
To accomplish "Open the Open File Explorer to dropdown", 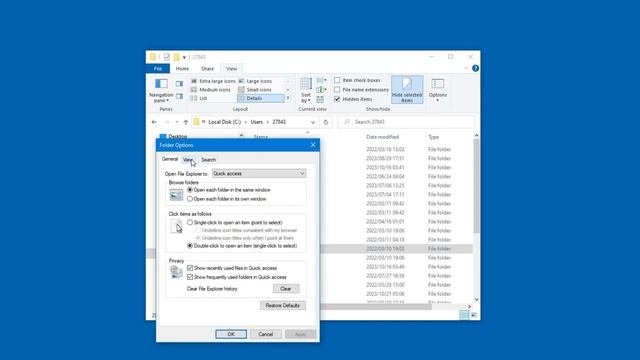I will 259,173.
